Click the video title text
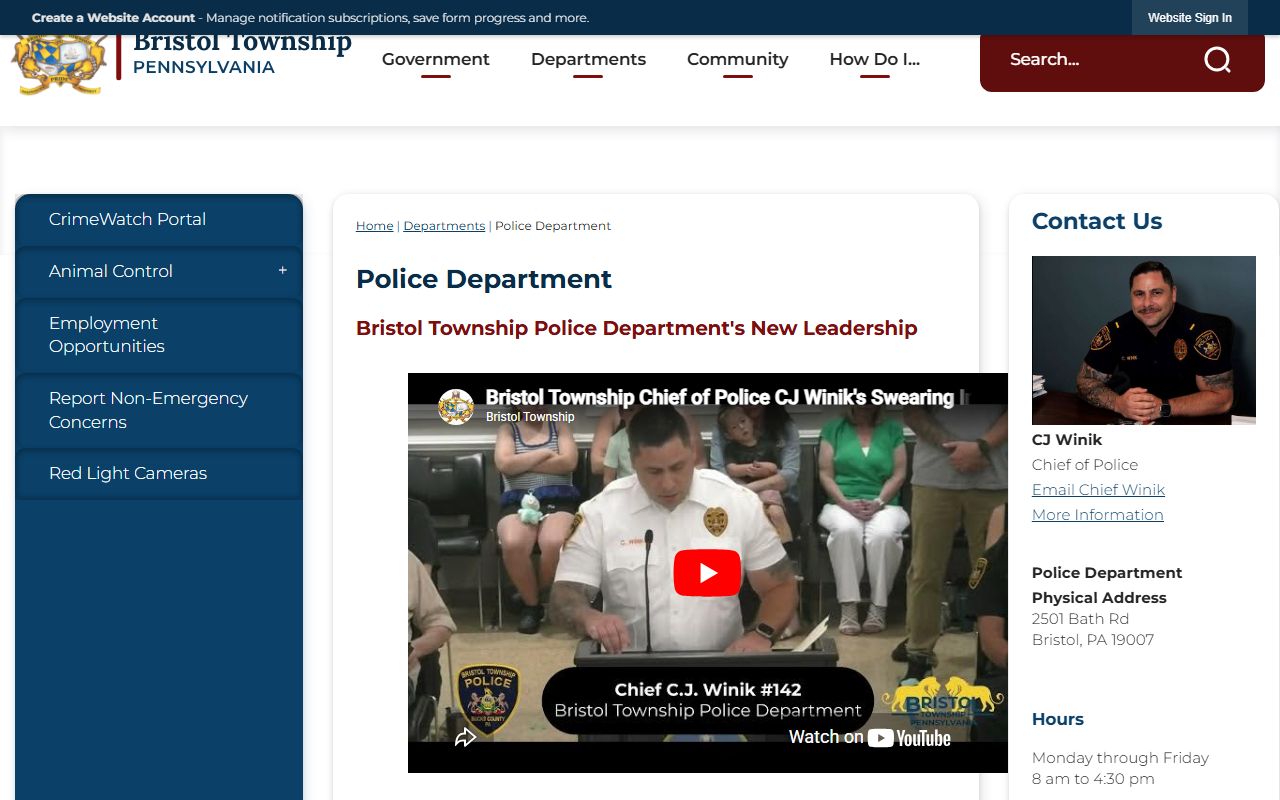 727,397
